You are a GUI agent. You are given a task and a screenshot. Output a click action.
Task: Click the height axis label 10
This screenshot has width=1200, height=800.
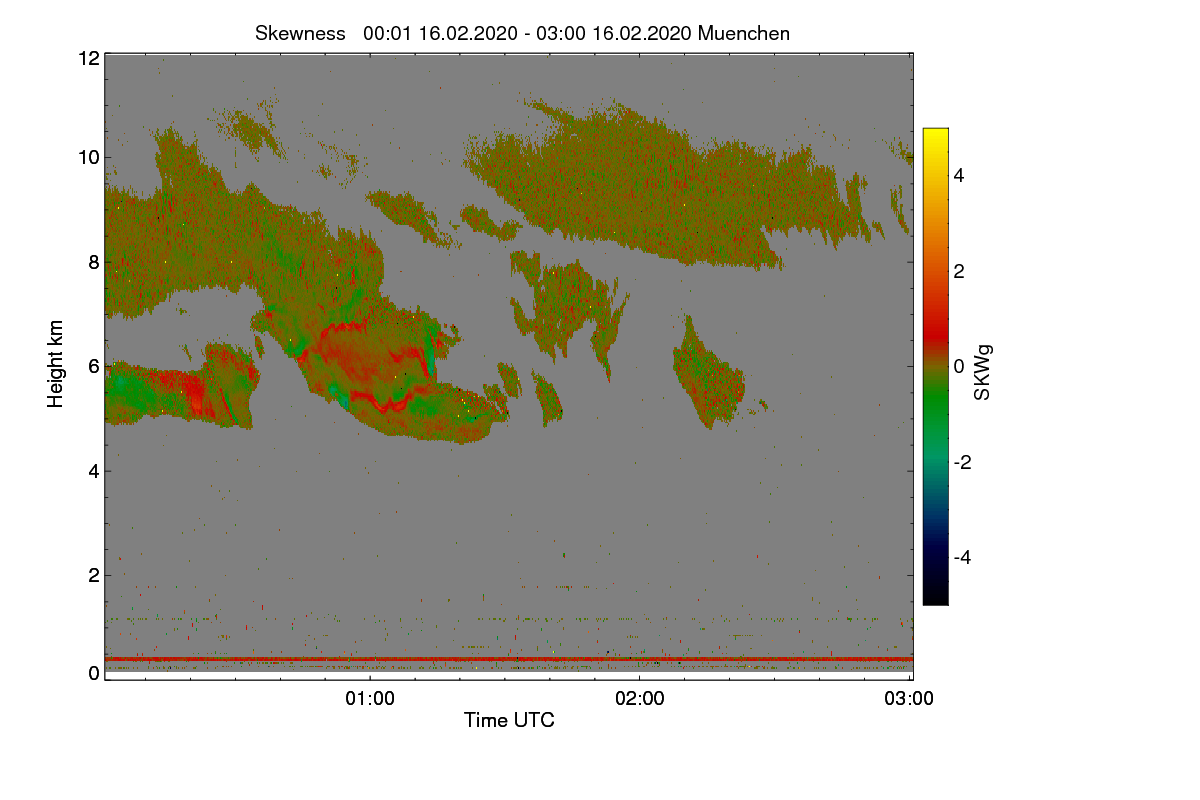88,157
